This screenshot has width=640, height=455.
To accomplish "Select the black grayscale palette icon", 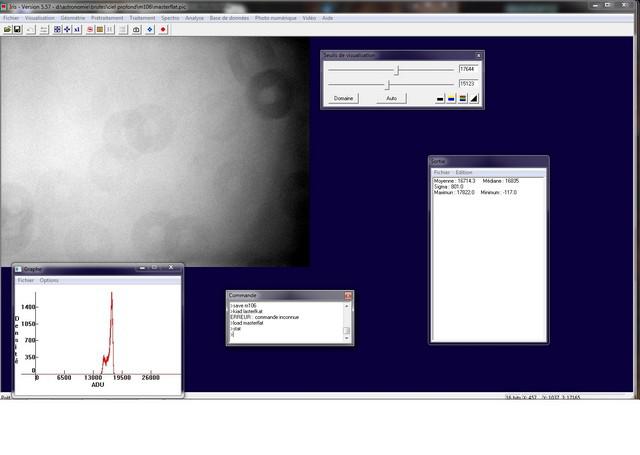I will pos(440,98).
